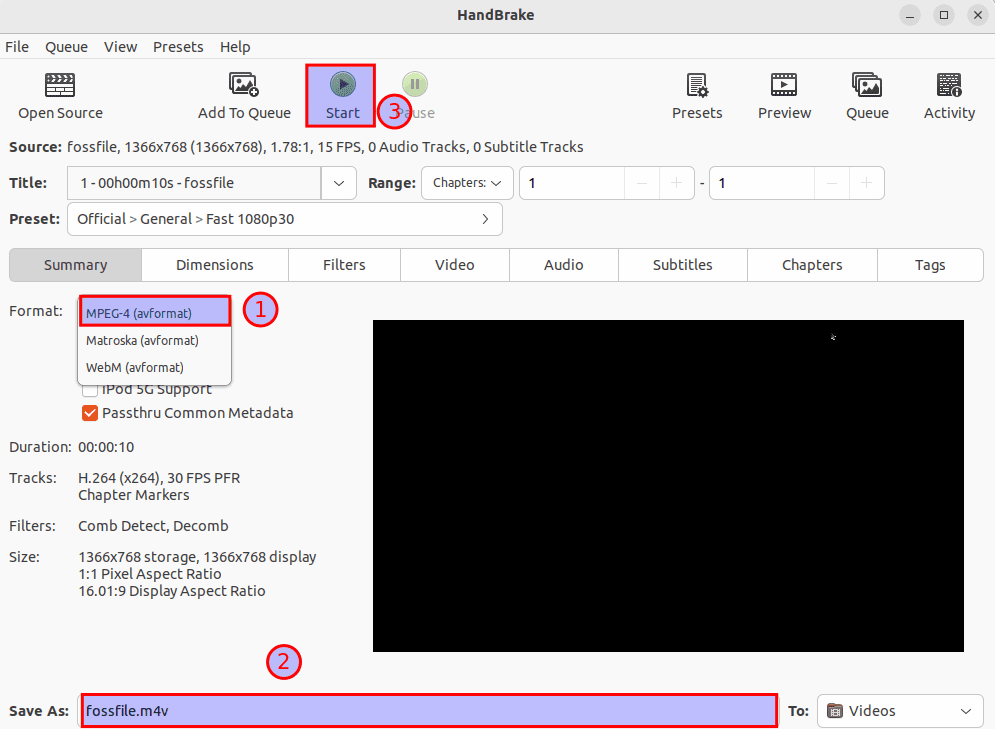Show the Queue window icon
Screen dimensions: 995x729
click(x=867, y=84)
